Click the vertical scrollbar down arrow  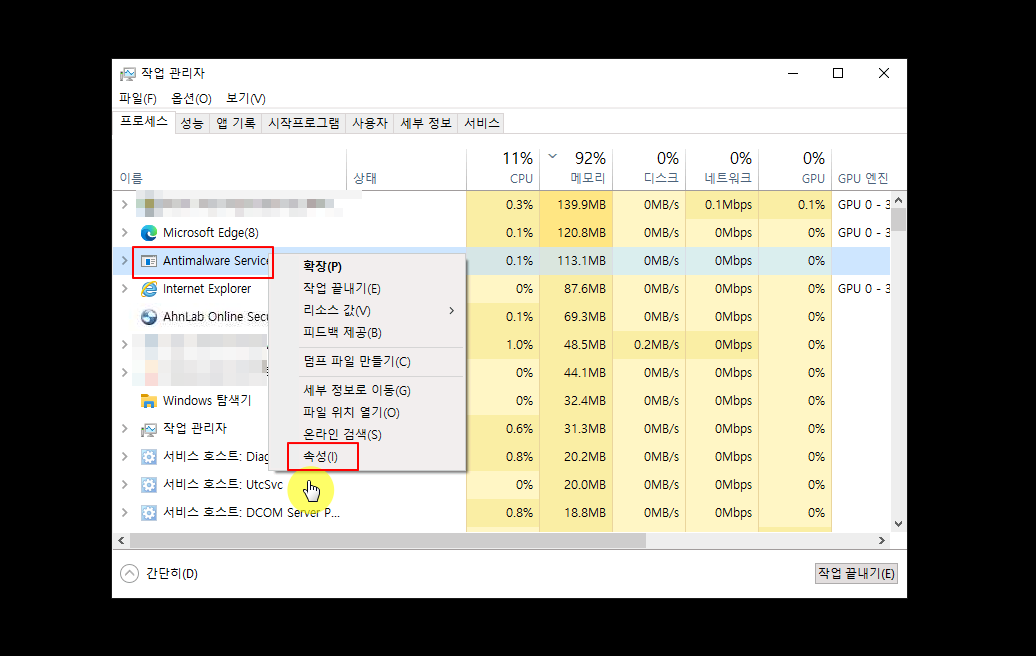[898, 525]
